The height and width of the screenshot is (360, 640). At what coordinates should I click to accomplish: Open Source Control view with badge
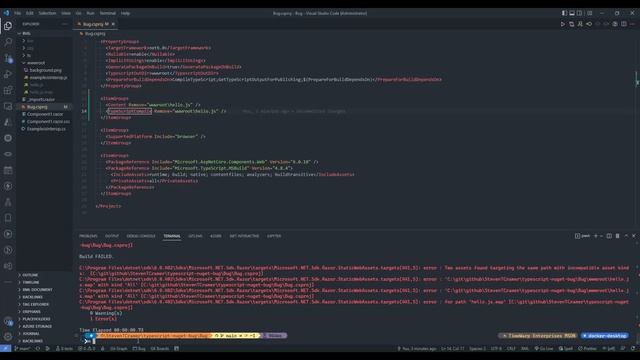point(8,58)
